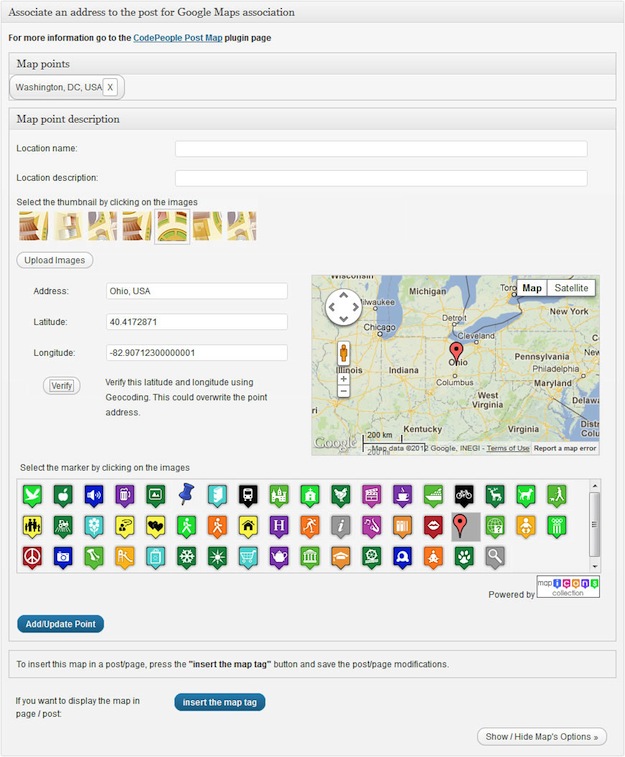
Task: Select the first thumbnail image
Action: (x=34, y=226)
